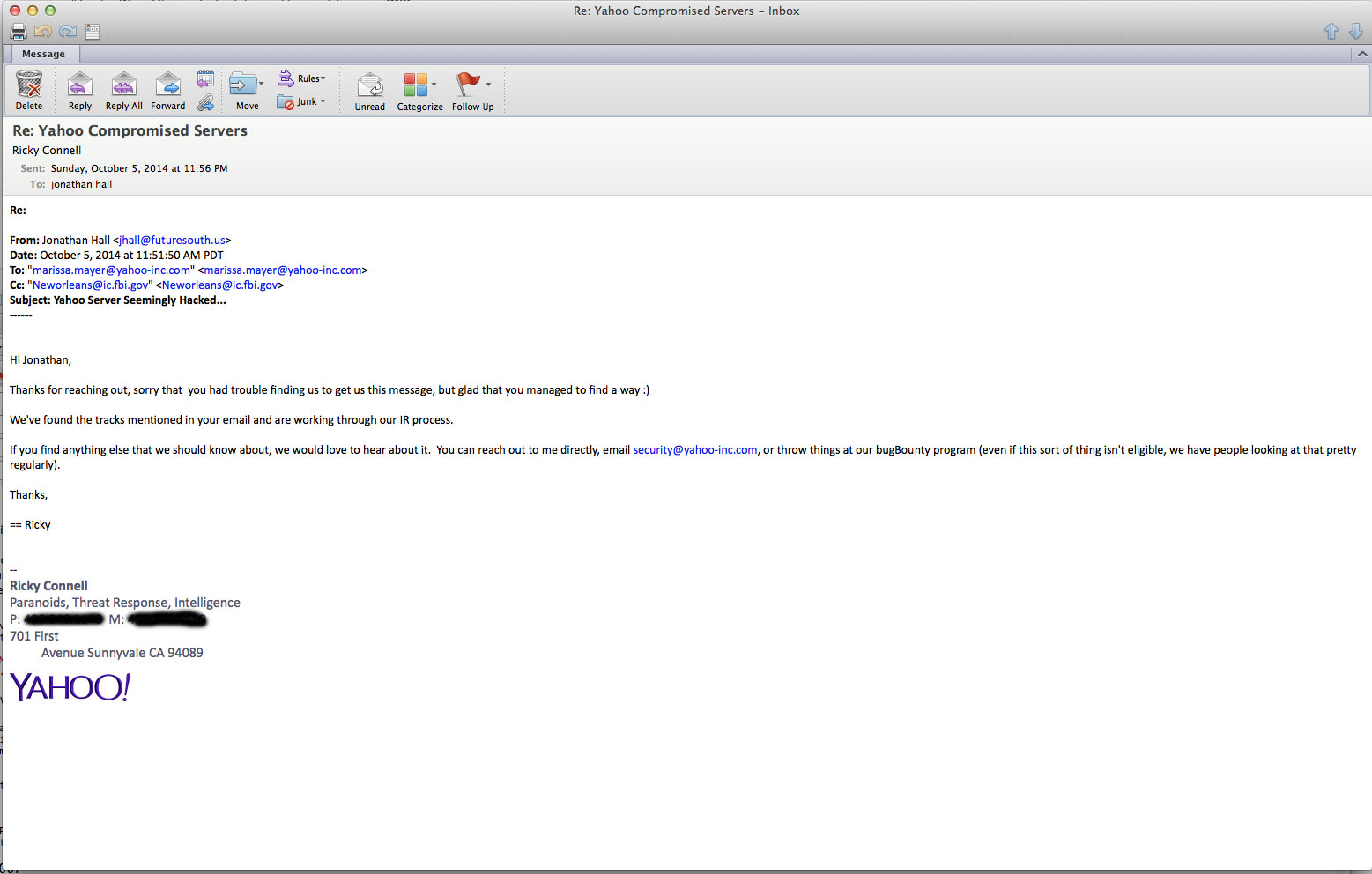Click the signature line Paranoids, Threat Response, Intelligence
Image resolution: width=1372 pixels, height=874 pixels.
125,603
